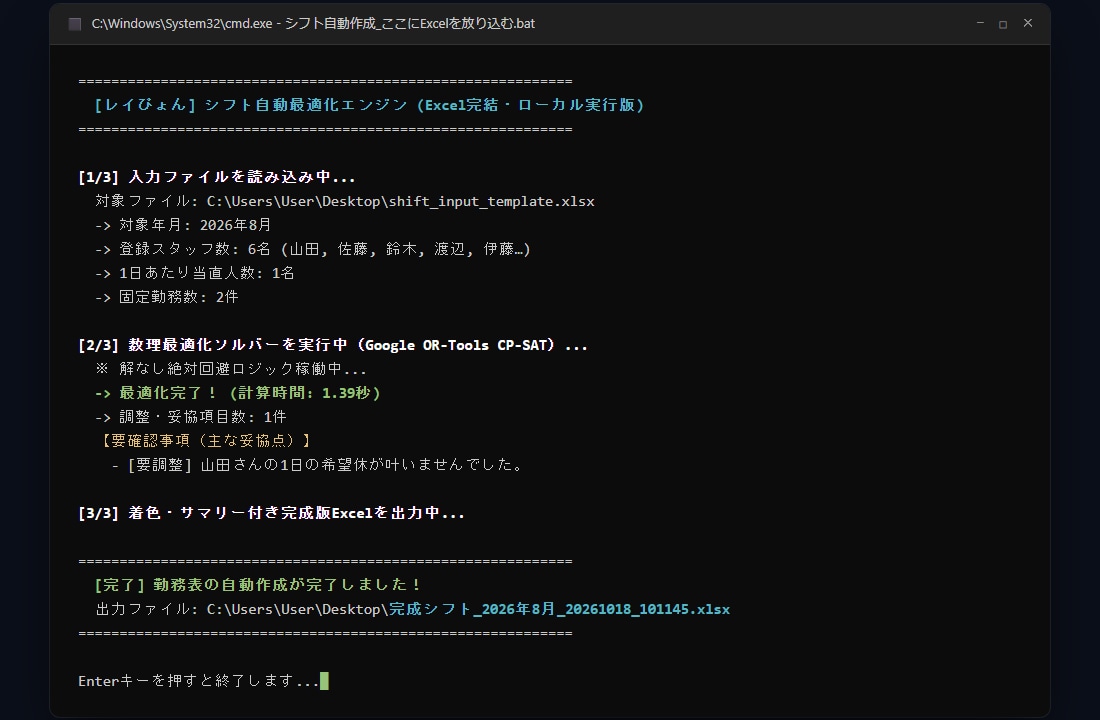Screen dimensions: 1100x720
Task: Click the line '1日あたり当直人数: 1名'
Action: pos(195,273)
